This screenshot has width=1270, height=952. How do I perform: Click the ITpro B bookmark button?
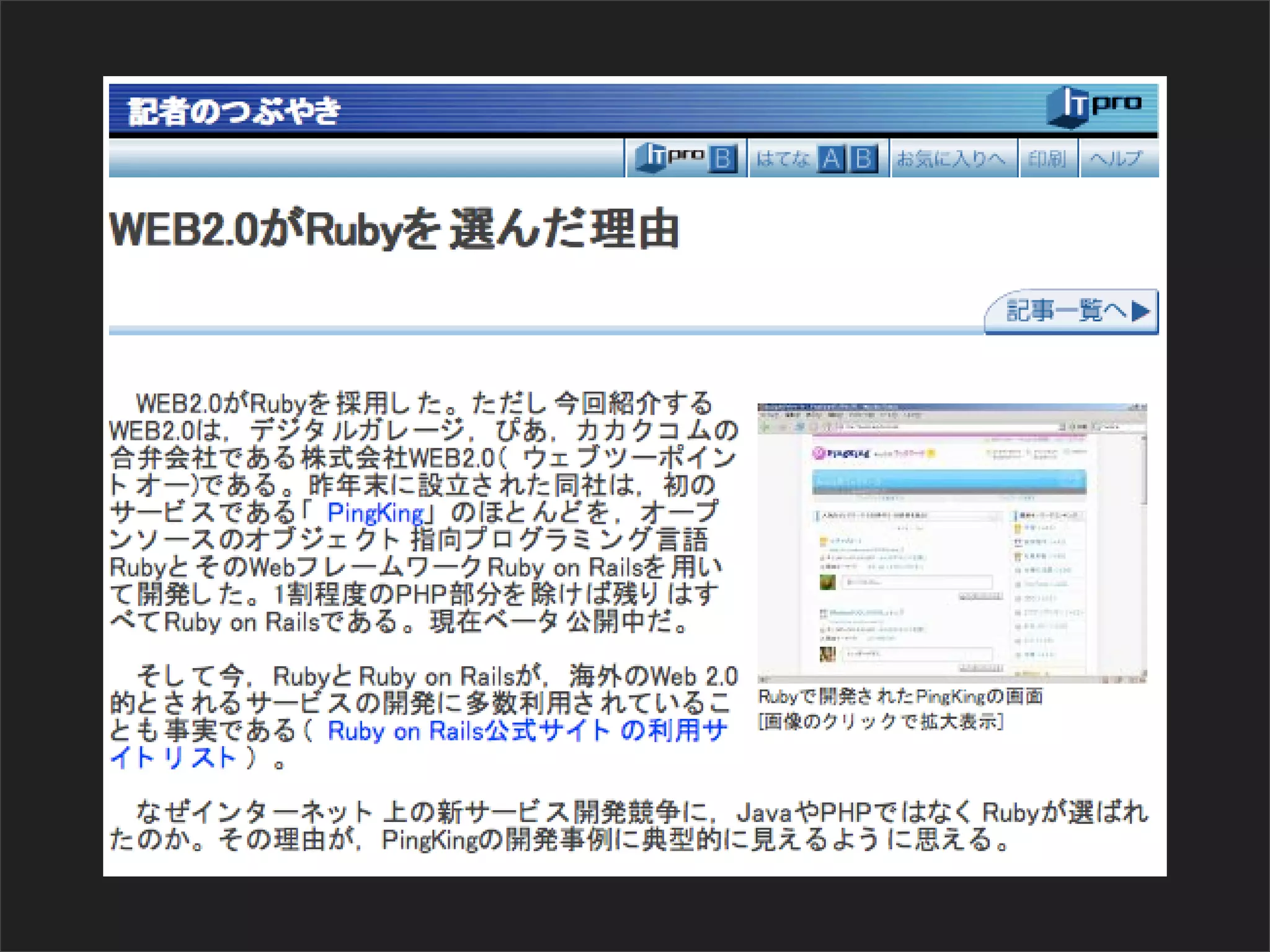click(x=686, y=159)
